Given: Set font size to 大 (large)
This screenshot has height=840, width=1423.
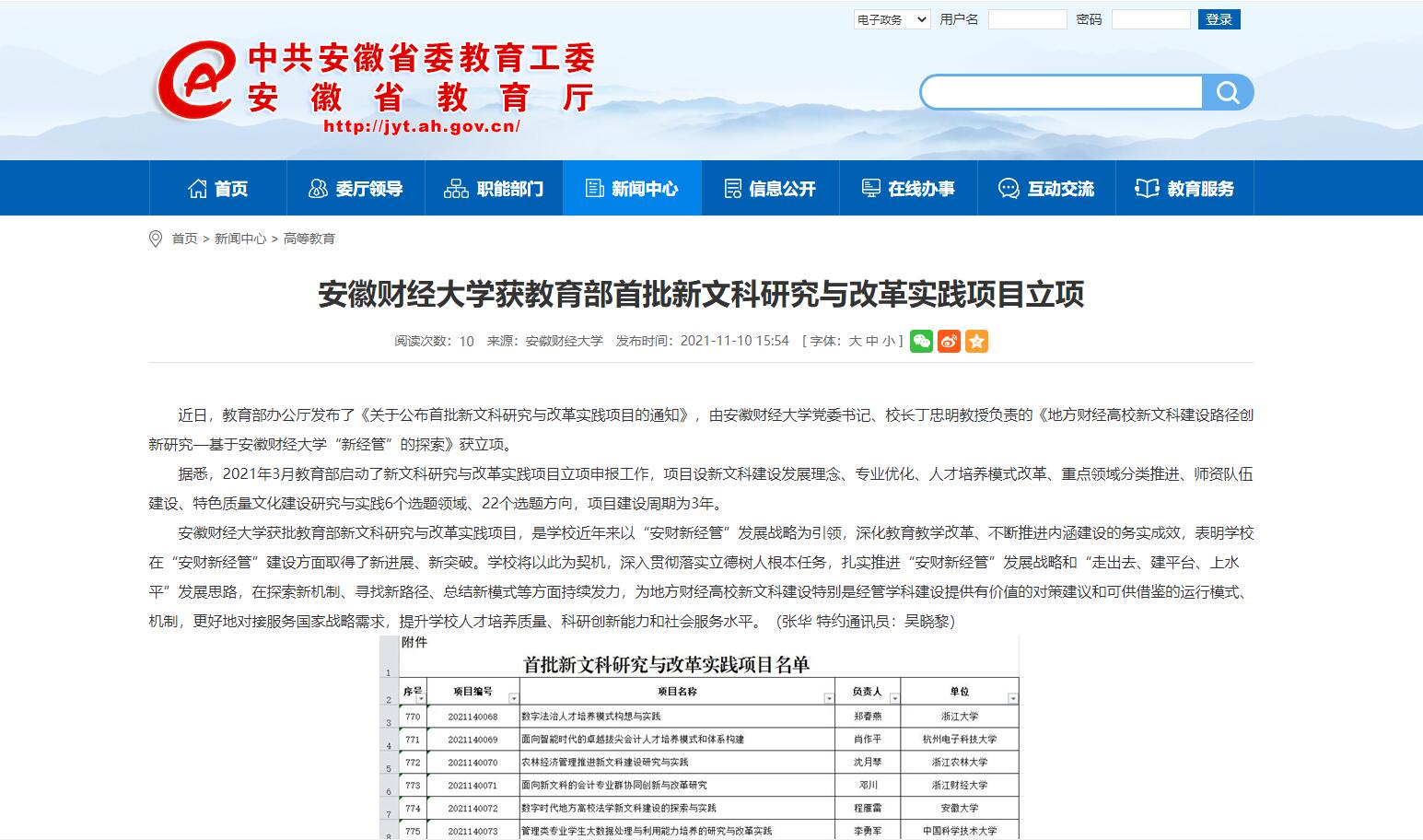Looking at the screenshot, I should pos(855,341).
